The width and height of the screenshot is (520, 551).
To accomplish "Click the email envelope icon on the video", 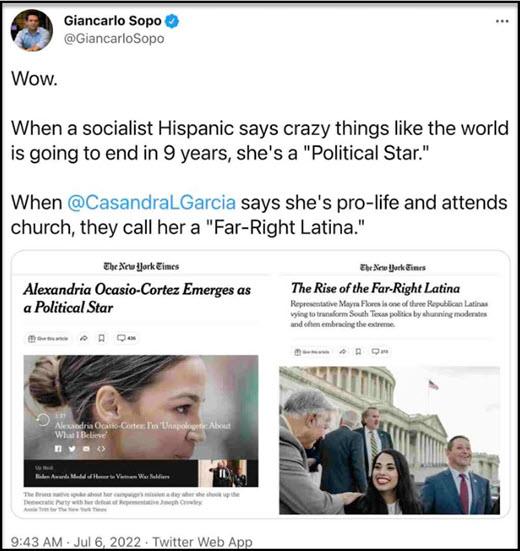I will [x=86, y=449].
